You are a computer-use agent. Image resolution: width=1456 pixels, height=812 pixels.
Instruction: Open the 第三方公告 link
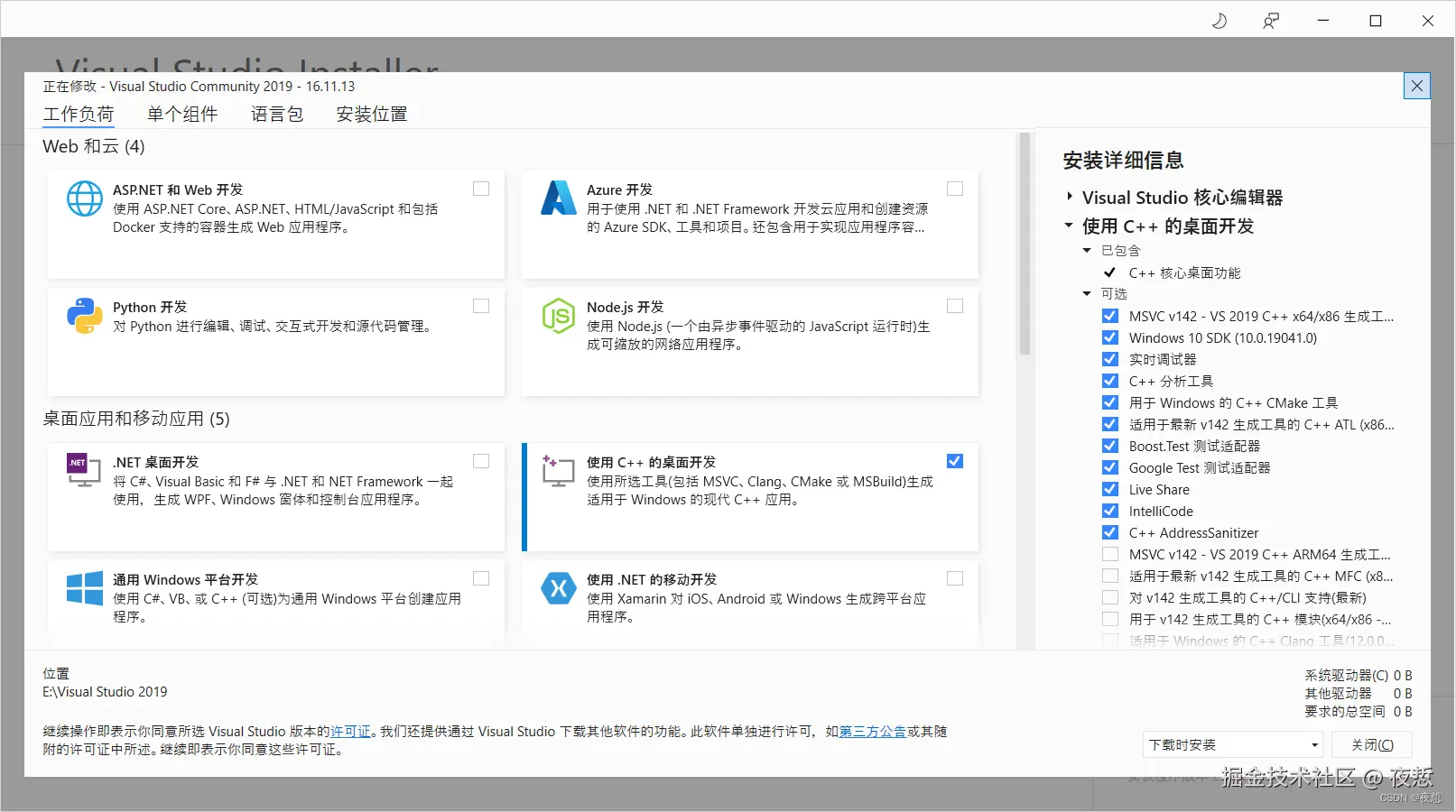pyautogui.click(x=872, y=731)
